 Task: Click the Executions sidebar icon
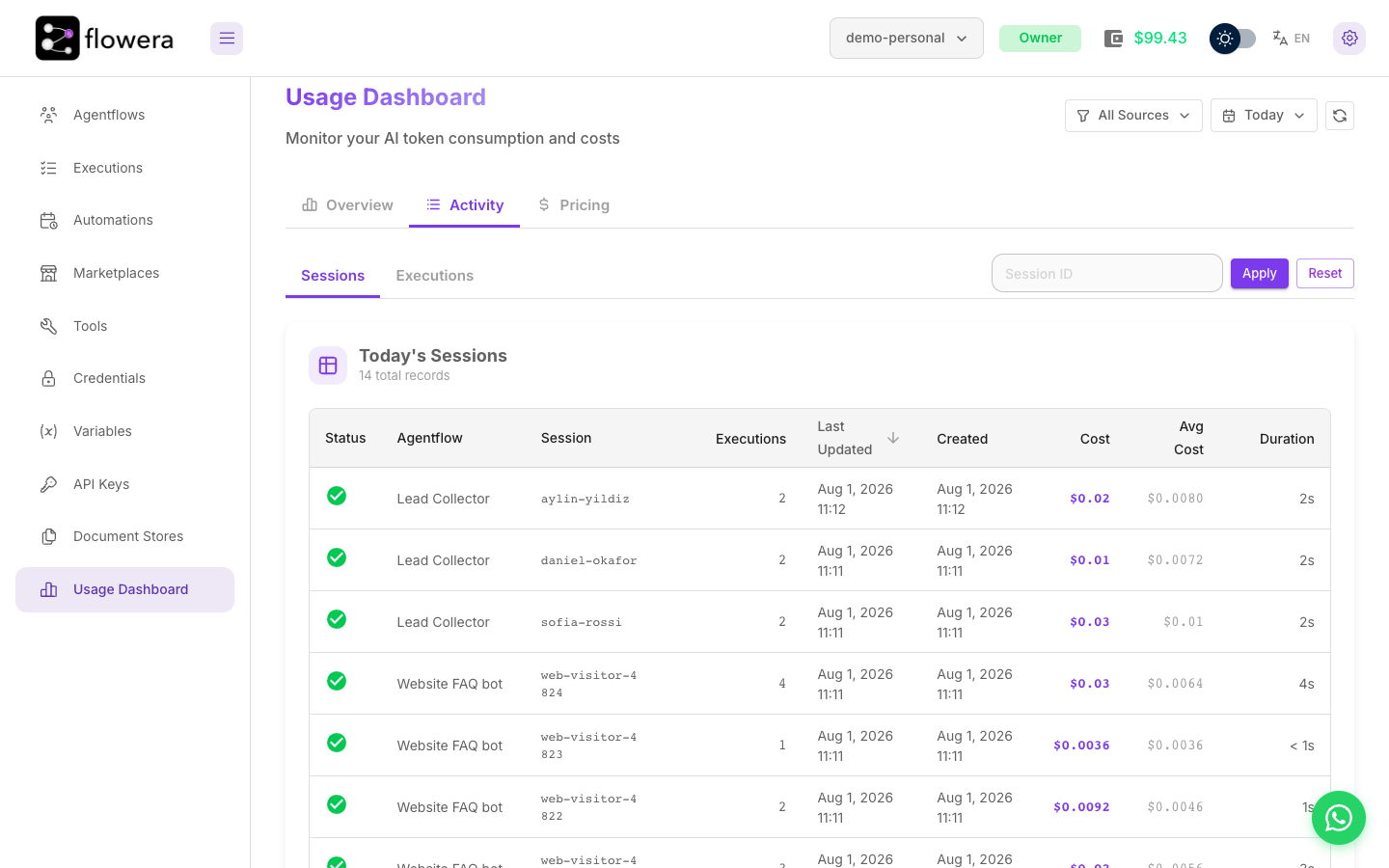[x=48, y=168]
